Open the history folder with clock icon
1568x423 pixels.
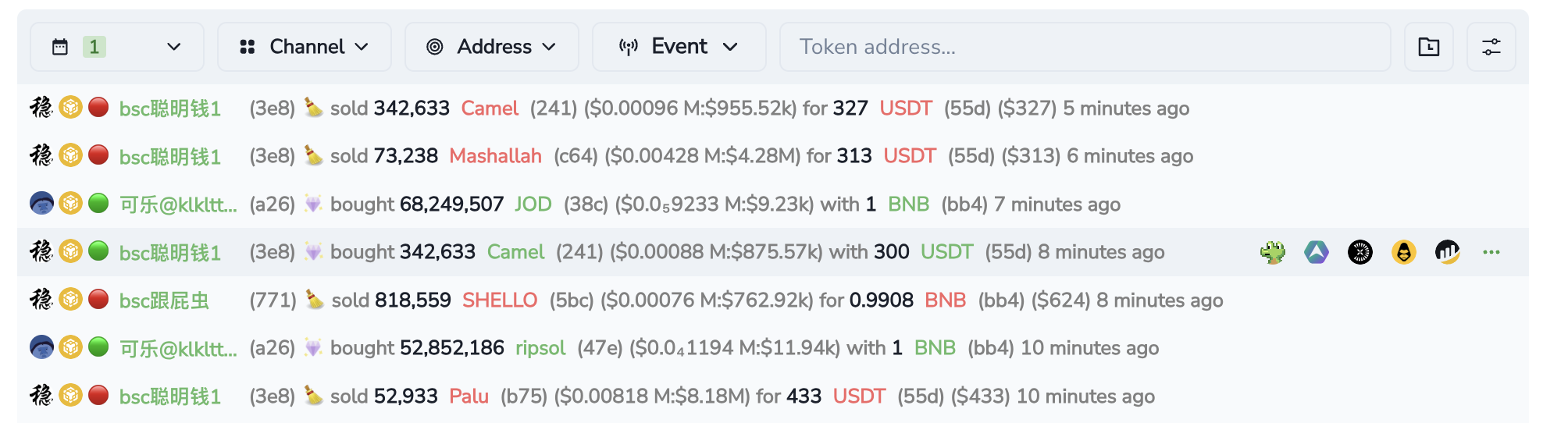click(x=1428, y=47)
